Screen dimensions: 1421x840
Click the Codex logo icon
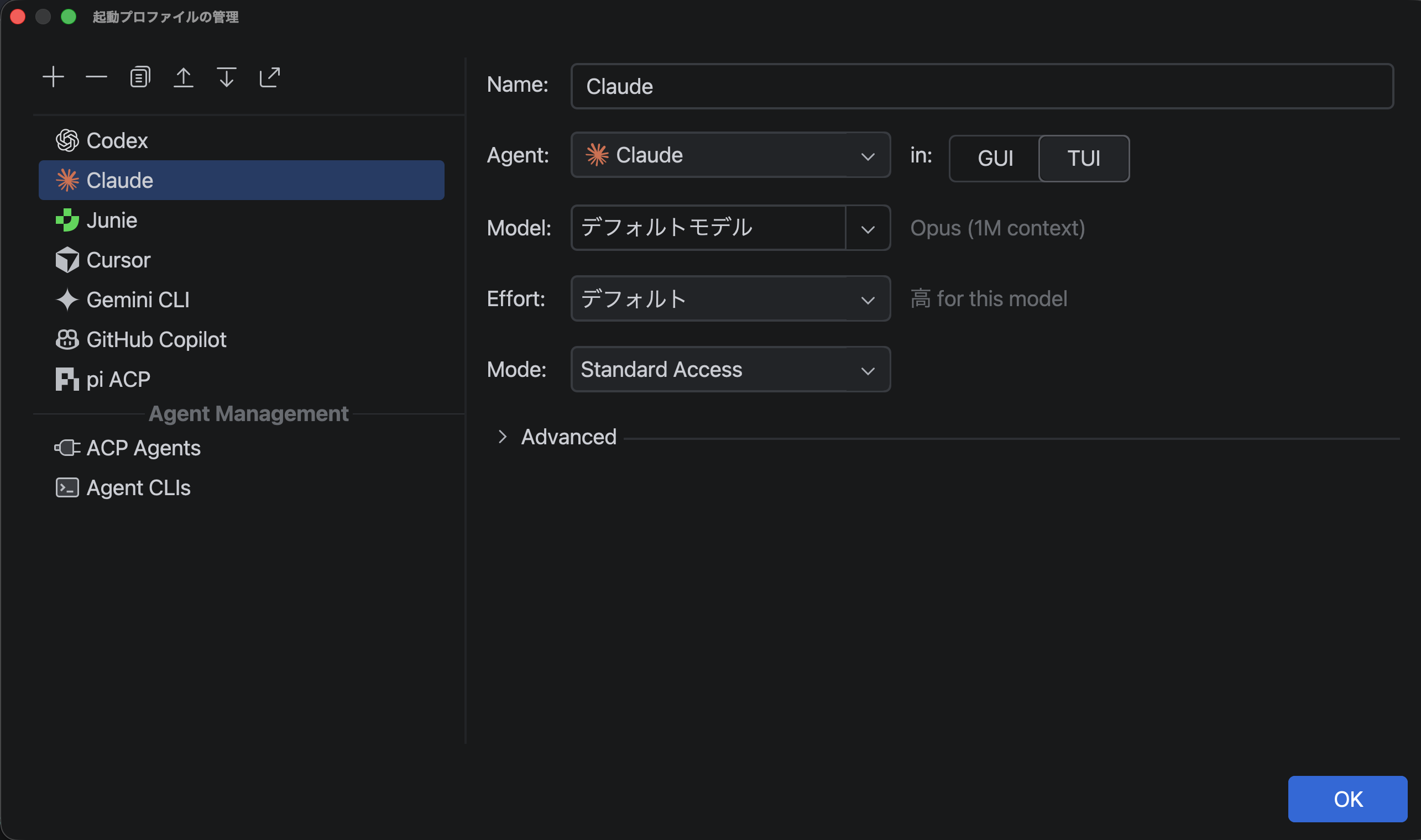pos(67,140)
